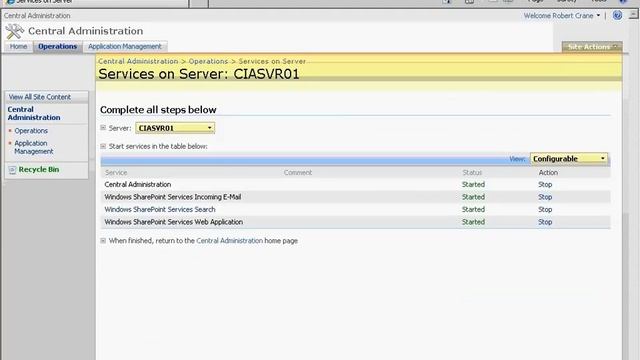This screenshot has height=360, width=640.
Task: Click Windows SharePoint Services Incoming E-Mail text
Action: coord(173,197)
